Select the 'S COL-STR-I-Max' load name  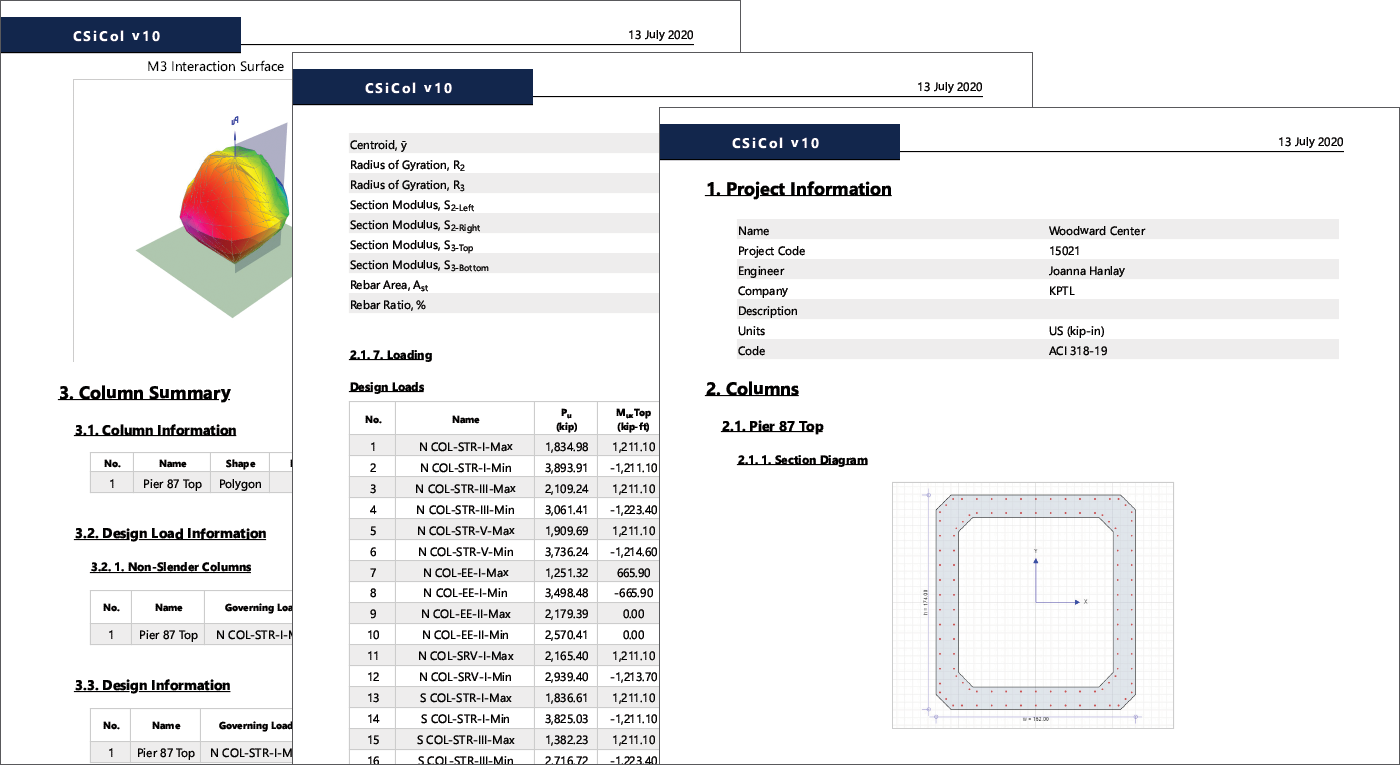[x=465, y=697]
